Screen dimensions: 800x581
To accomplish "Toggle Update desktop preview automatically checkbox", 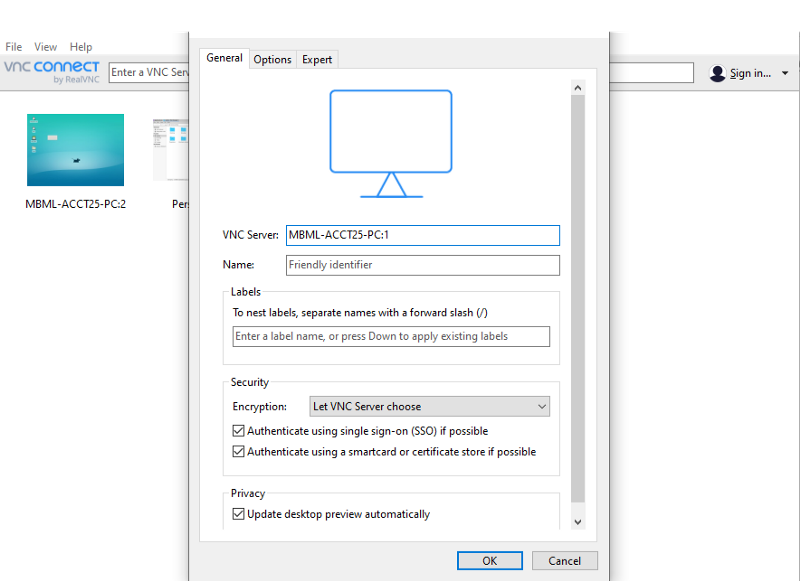I will tap(238, 514).
